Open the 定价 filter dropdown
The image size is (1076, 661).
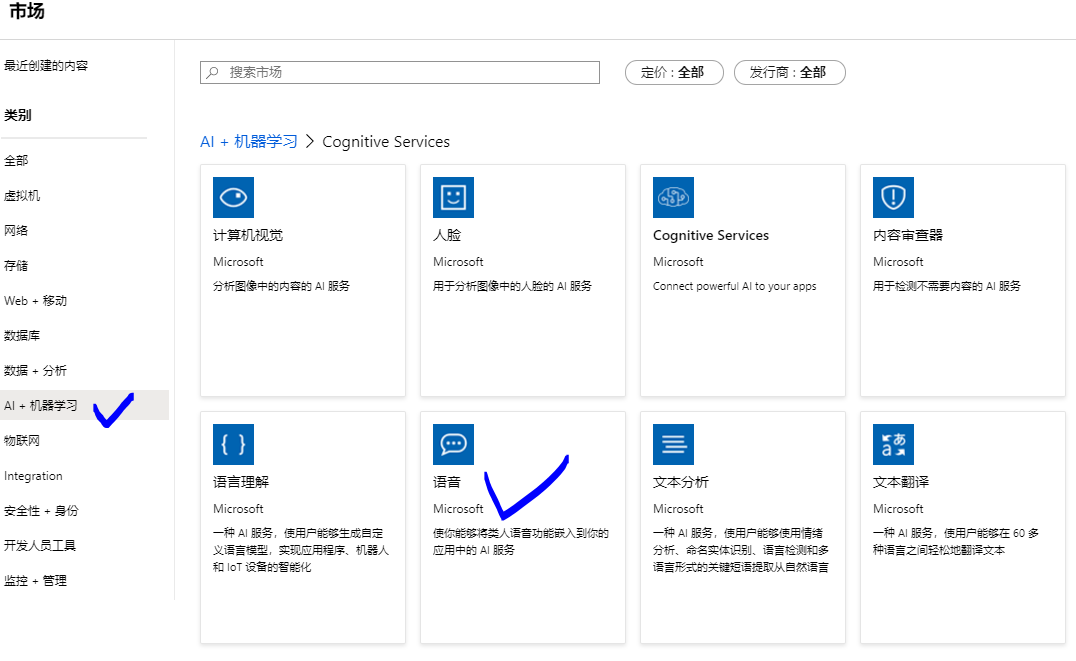[673, 72]
